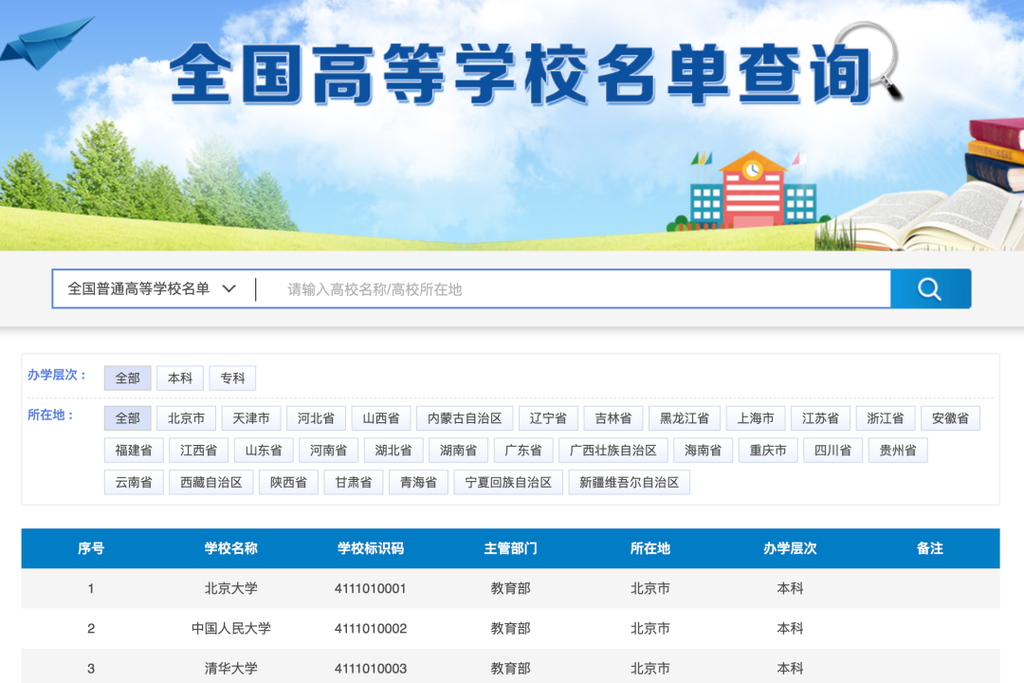The image size is (1024, 683).
Task: Filter by 本科 level
Action: (x=180, y=378)
